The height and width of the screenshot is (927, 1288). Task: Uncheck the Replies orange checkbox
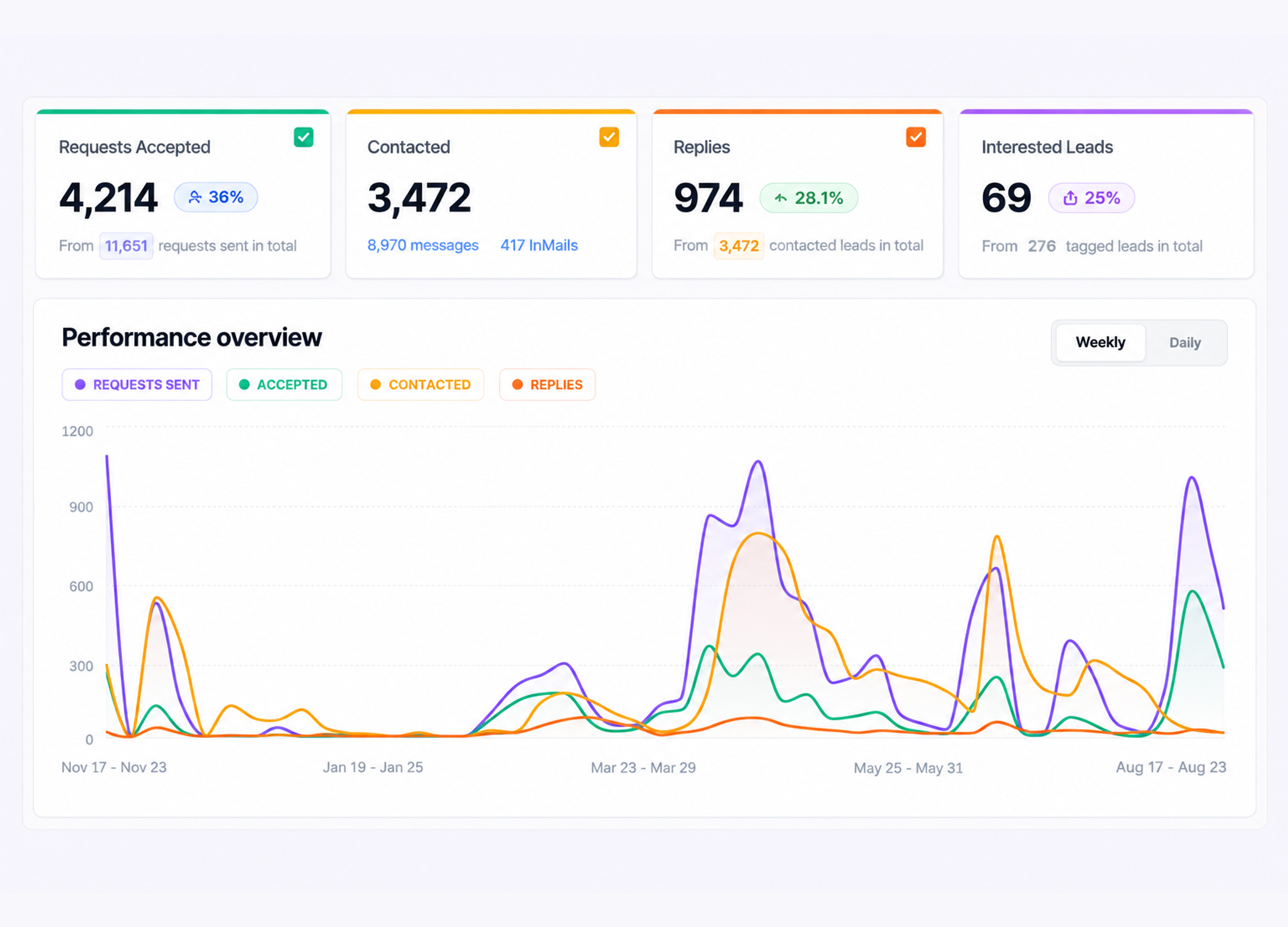[x=915, y=137]
